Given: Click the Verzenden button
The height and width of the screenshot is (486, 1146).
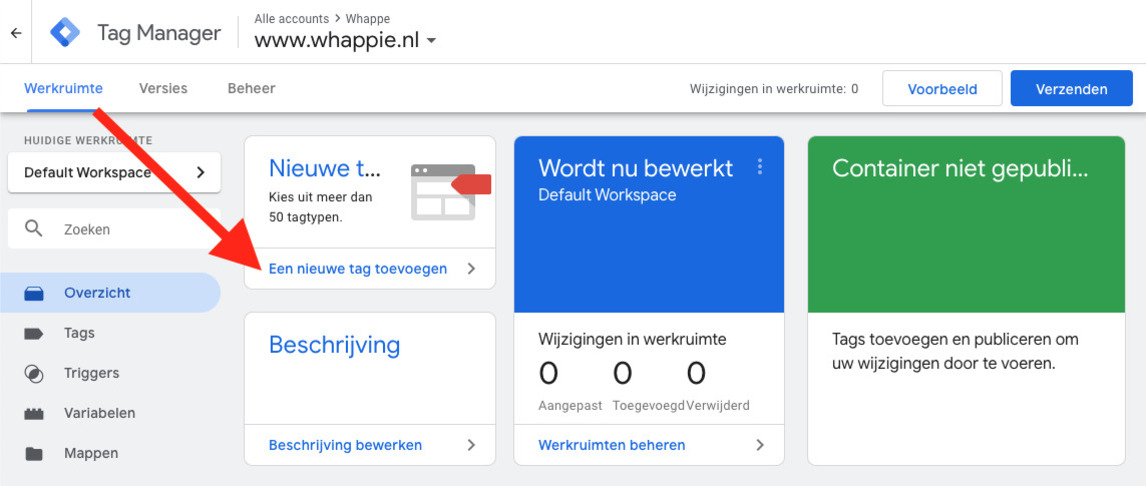Looking at the screenshot, I should point(1071,89).
